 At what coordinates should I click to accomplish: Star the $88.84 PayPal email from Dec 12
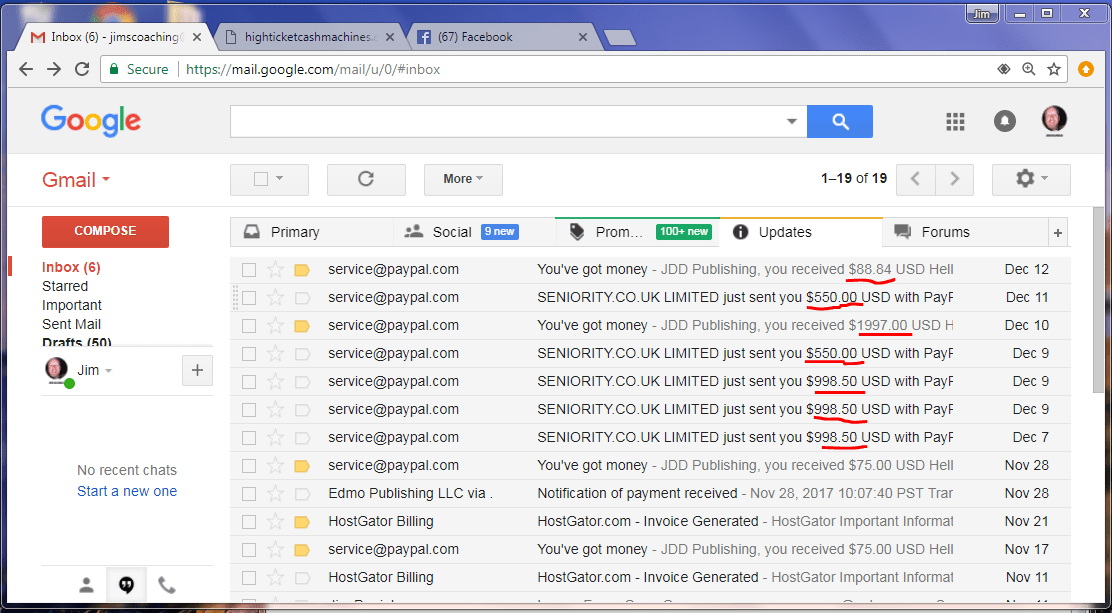[275, 270]
